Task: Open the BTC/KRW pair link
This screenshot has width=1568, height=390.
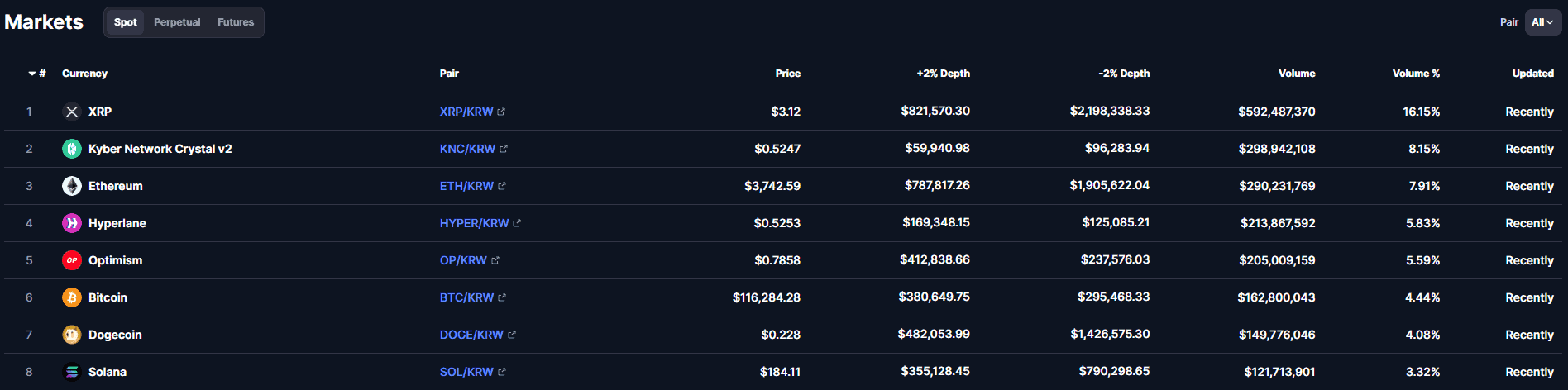Action: pos(466,297)
